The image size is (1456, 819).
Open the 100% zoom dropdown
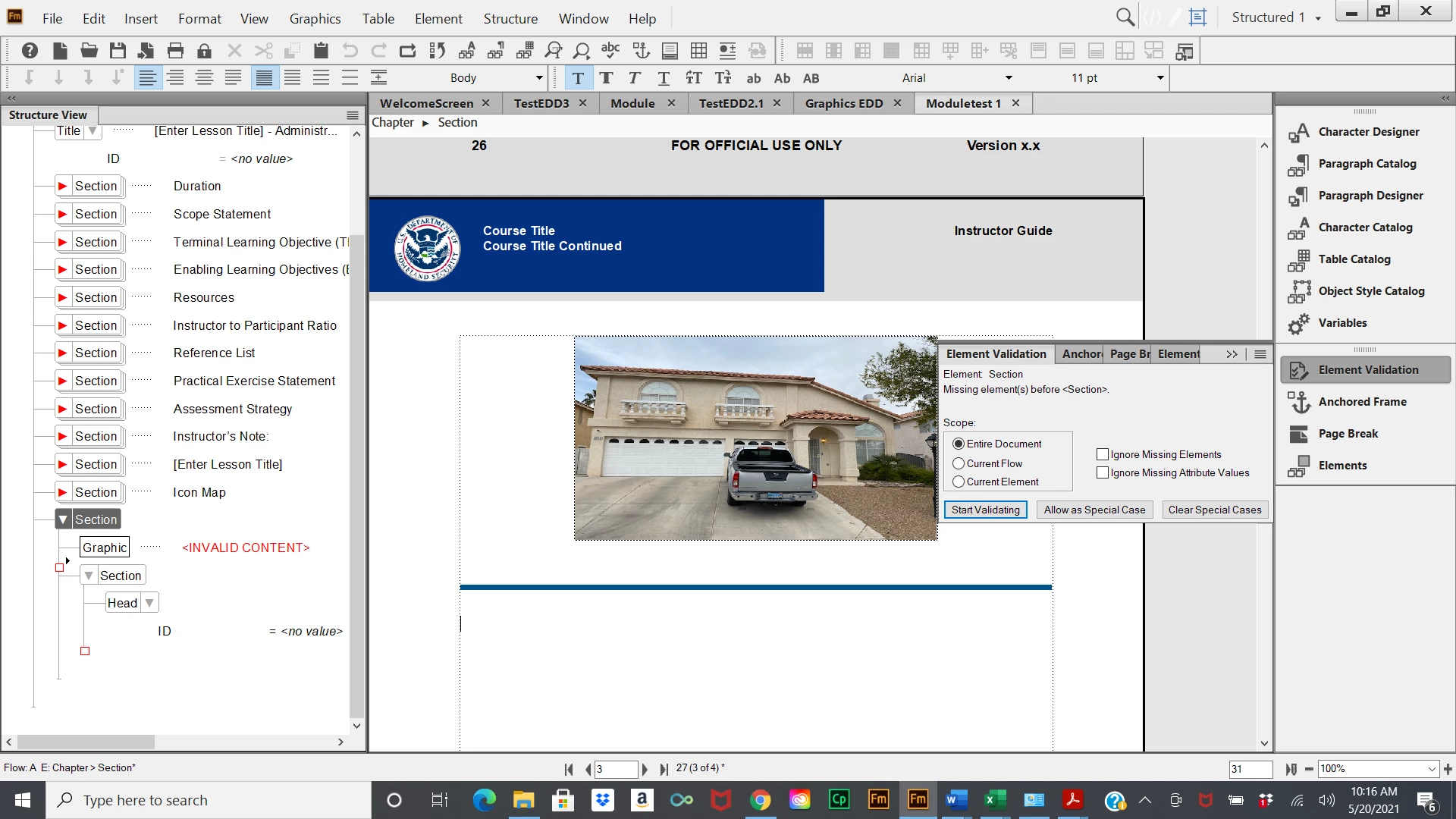[1431, 769]
